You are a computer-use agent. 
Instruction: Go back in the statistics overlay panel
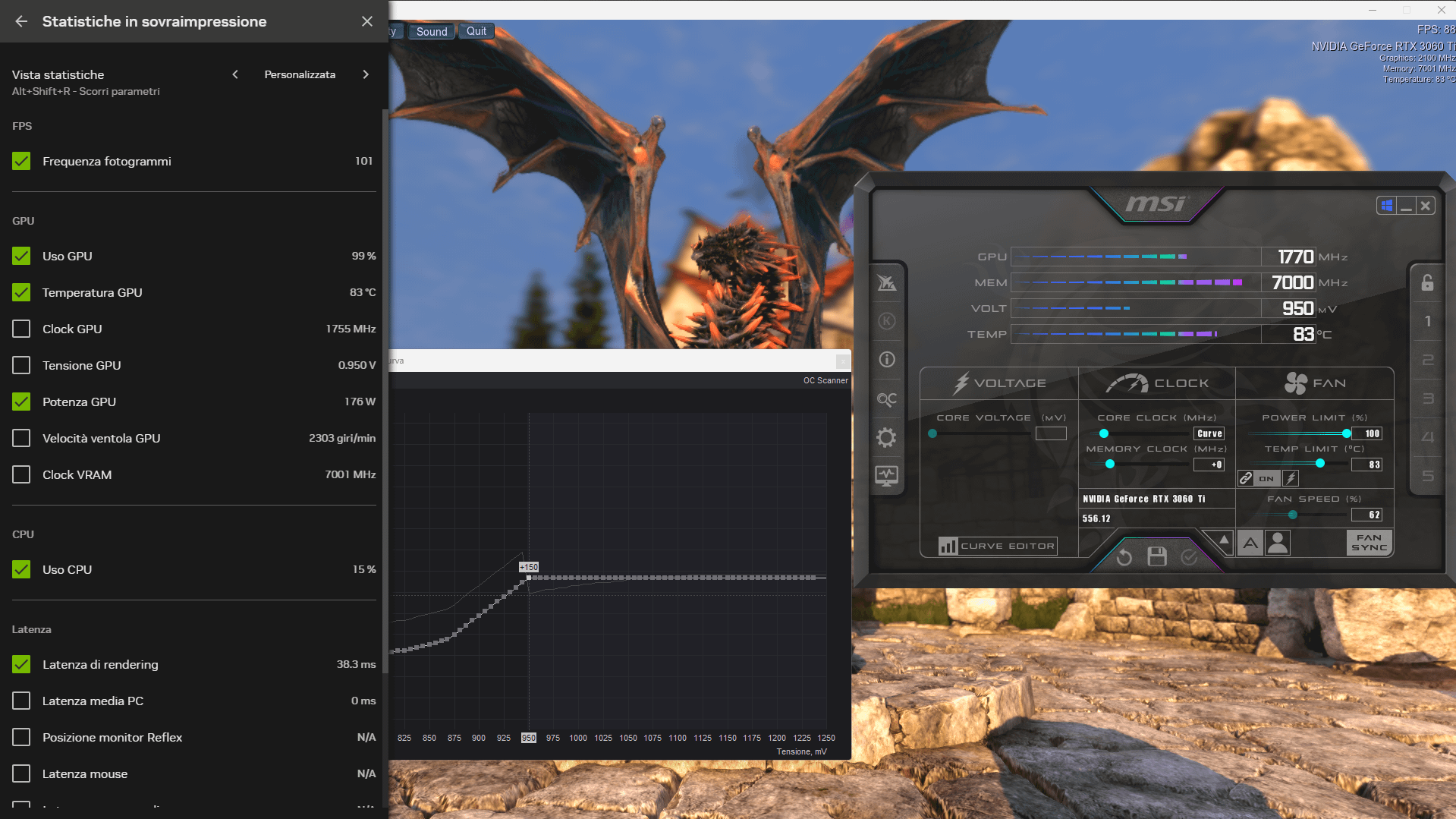tap(21, 21)
